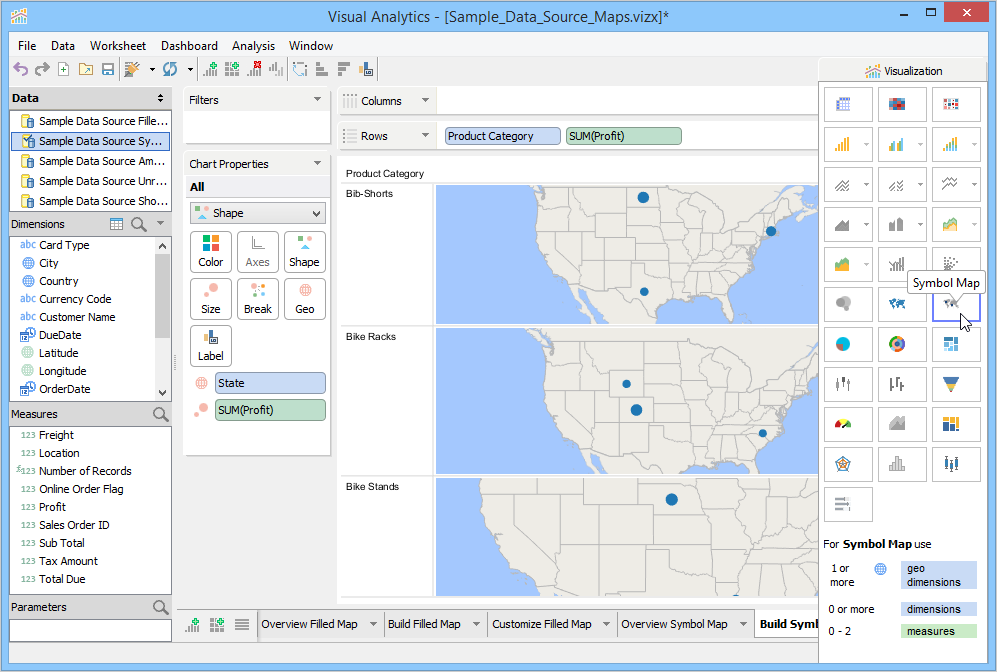Search Measures with the magnifier icon
Viewport: 997px width, 672px height.
click(x=160, y=414)
